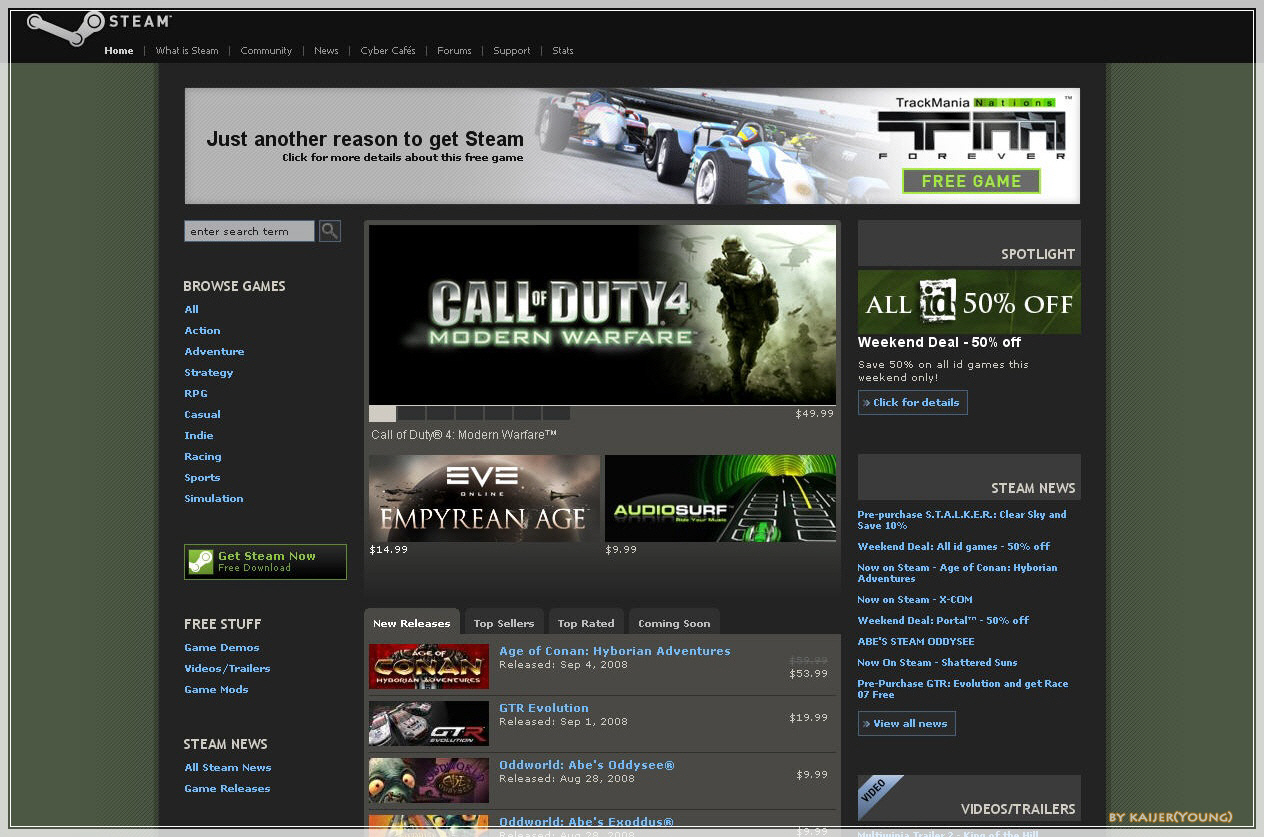
Task: Go to Forums
Action: 454,51
